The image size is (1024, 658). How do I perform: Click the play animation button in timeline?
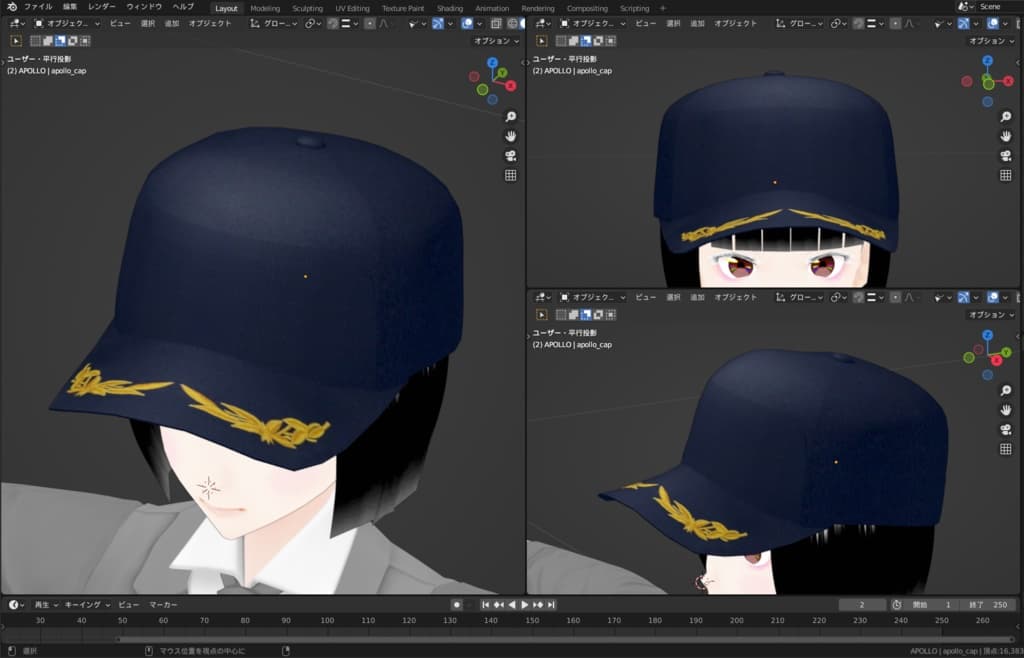pos(524,605)
